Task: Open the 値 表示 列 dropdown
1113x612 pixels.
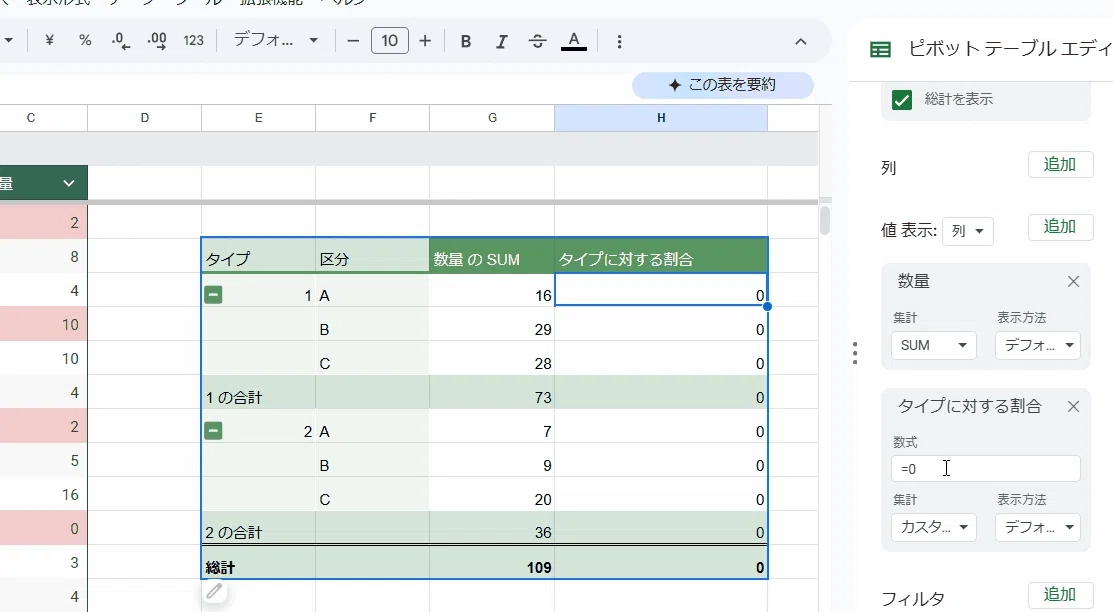Action: (x=967, y=231)
